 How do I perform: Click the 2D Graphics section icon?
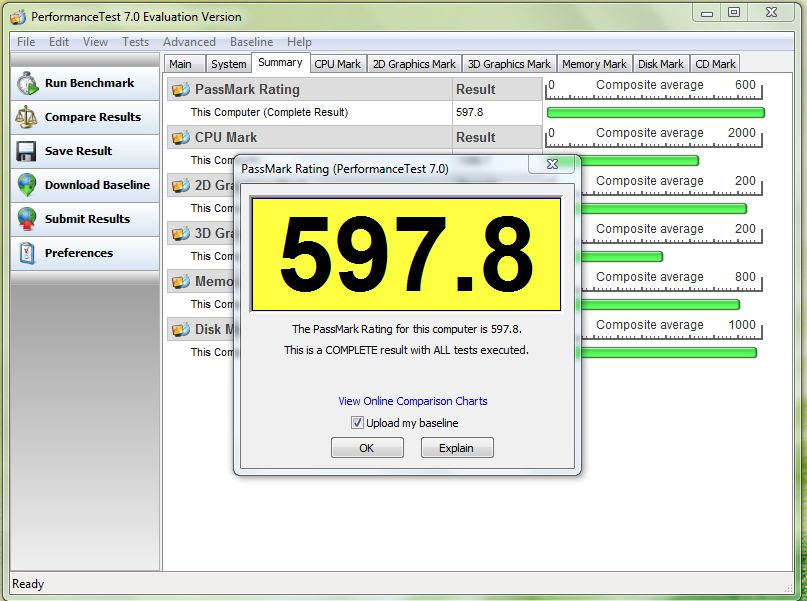(181, 185)
